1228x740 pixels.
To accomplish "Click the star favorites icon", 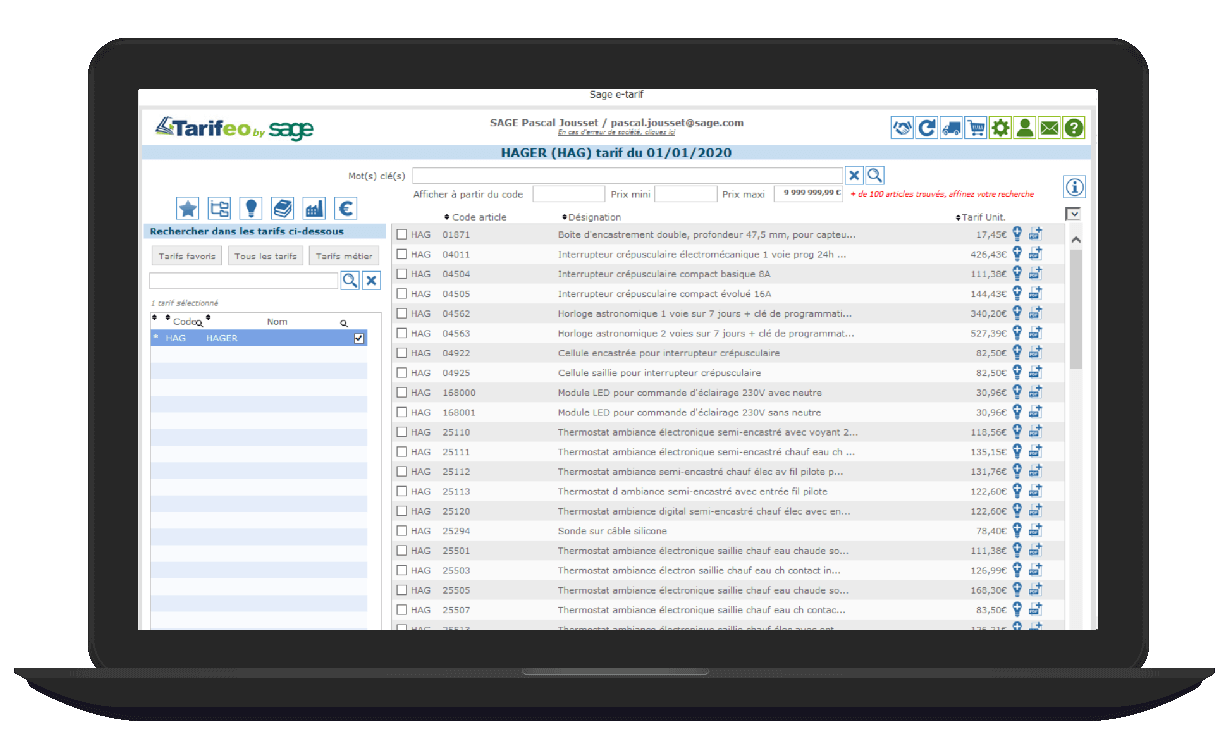I will point(188,208).
